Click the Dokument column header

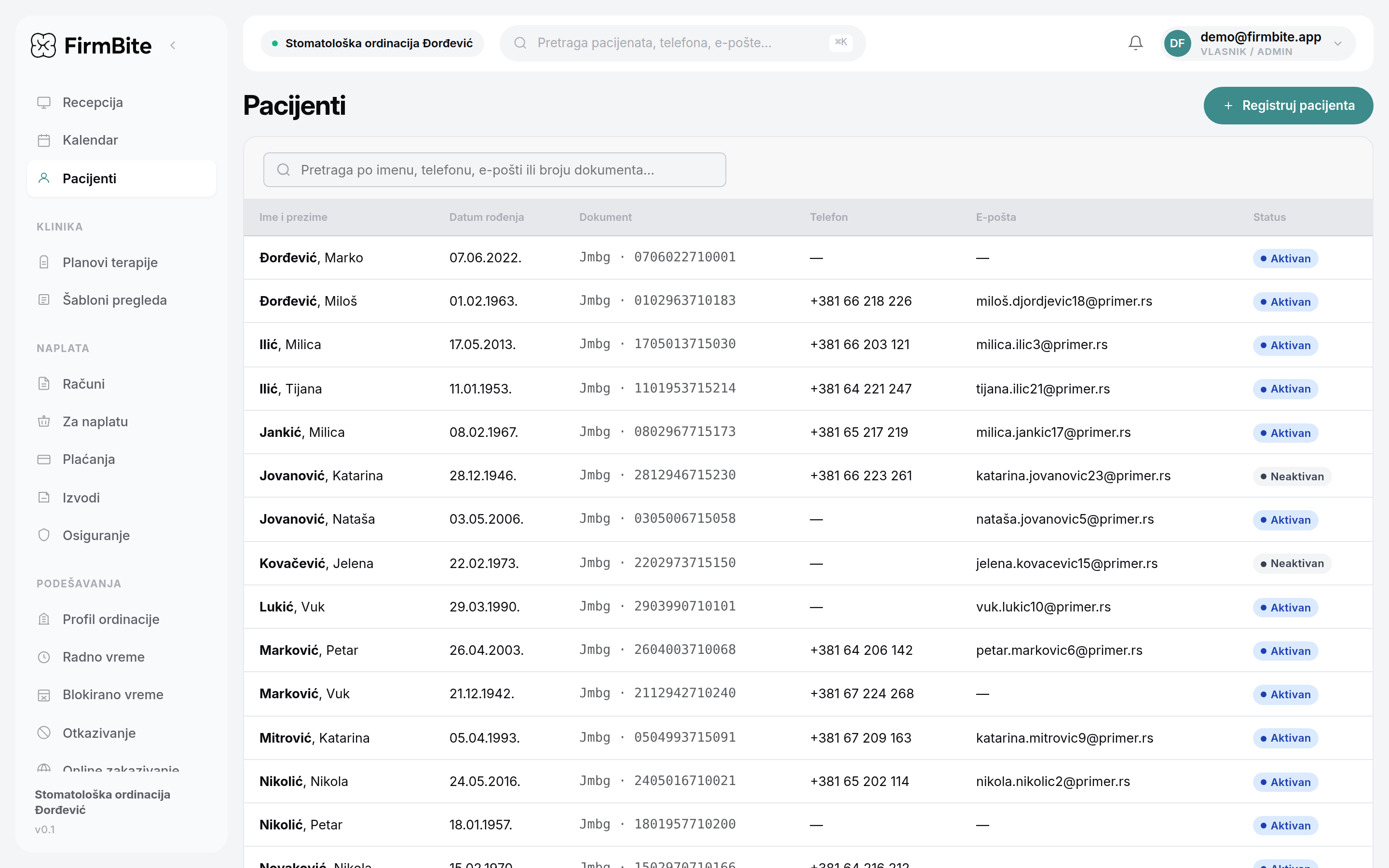[605, 217]
